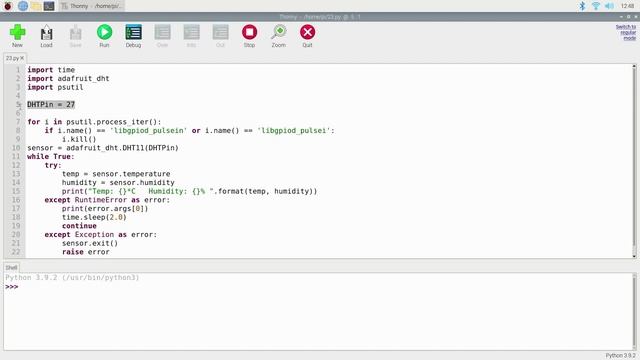
Task: Click the Python 3.9.2 shell banner text
Action: pos(72,278)
